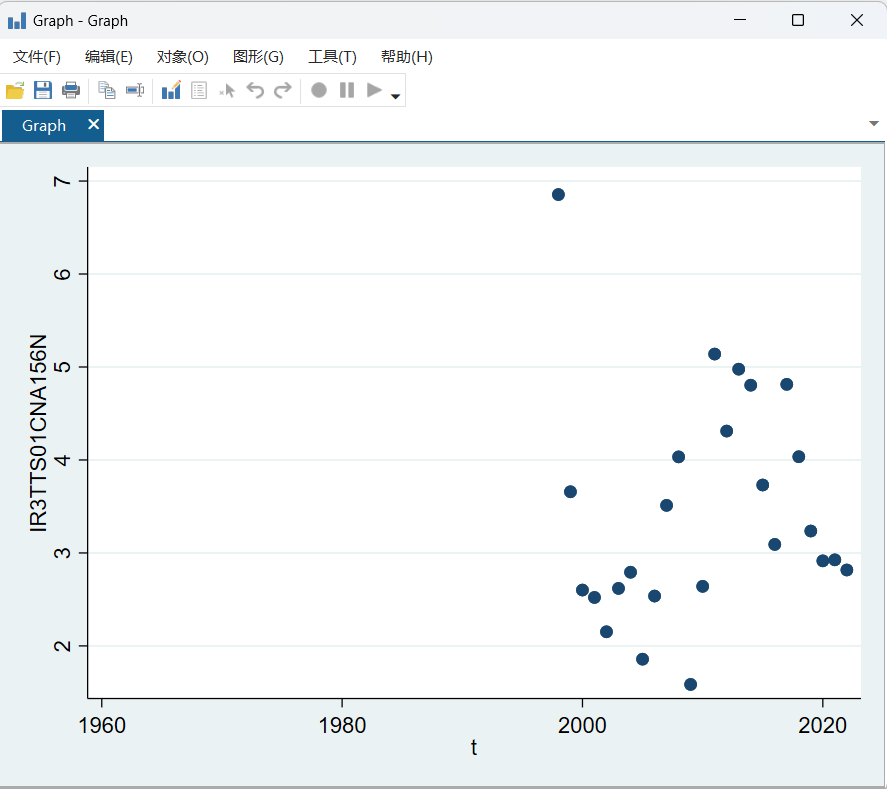
Task: Copy the graph to the clipboard
Action: 106,91
